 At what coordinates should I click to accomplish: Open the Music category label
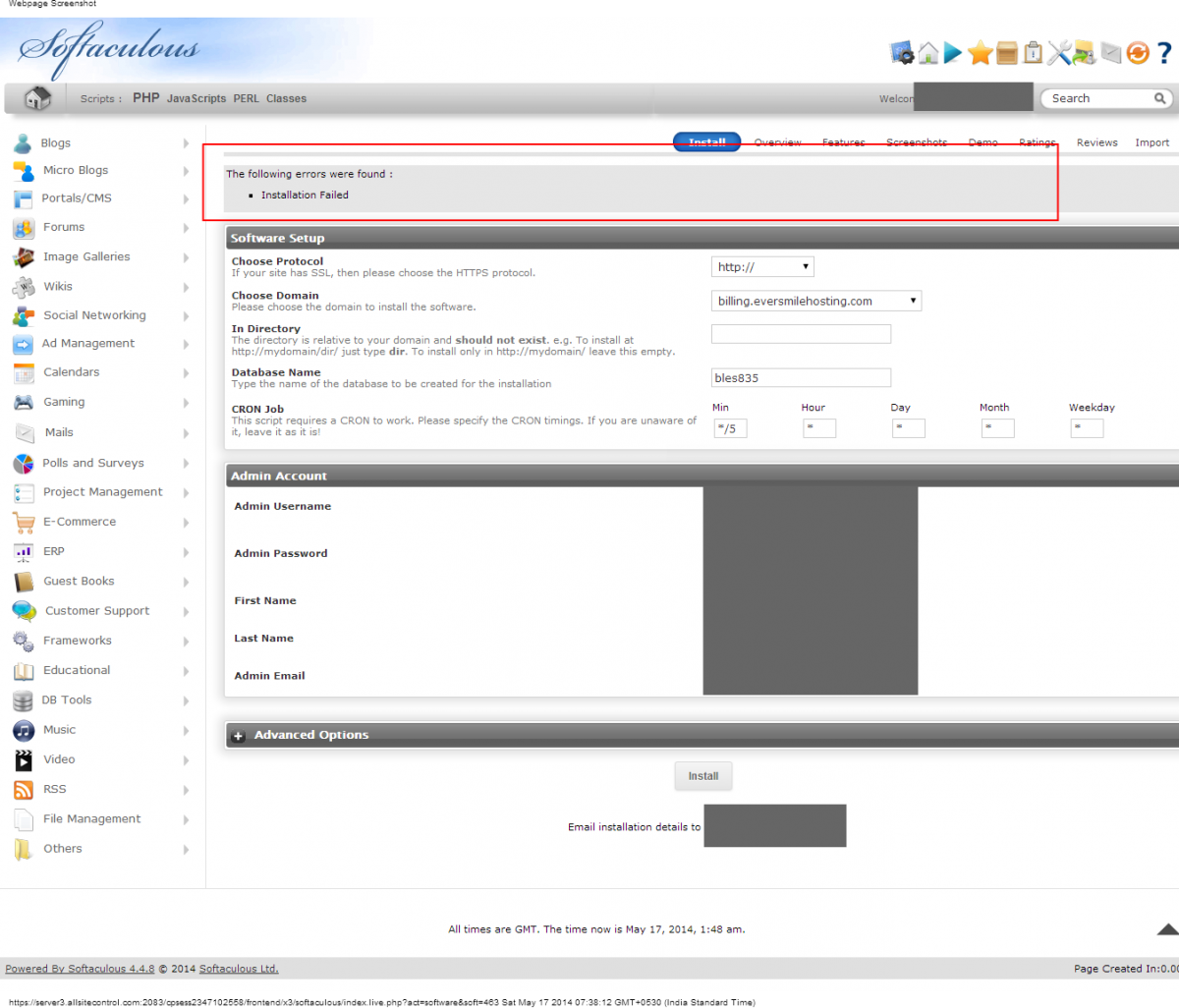(59, 730)
